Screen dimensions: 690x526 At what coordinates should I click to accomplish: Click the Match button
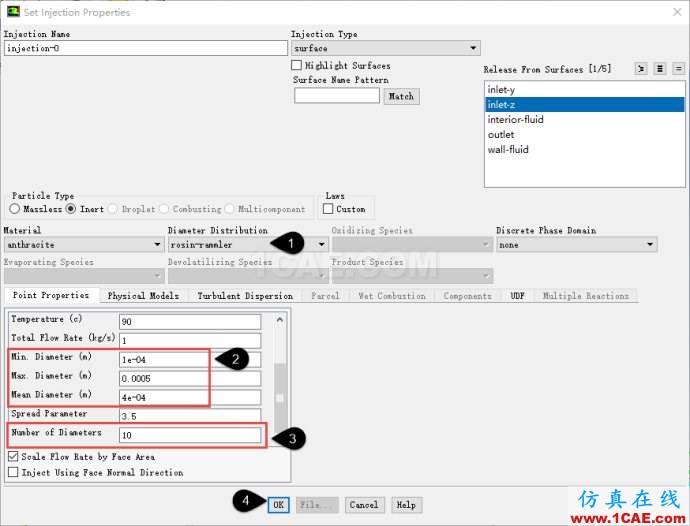401,96
